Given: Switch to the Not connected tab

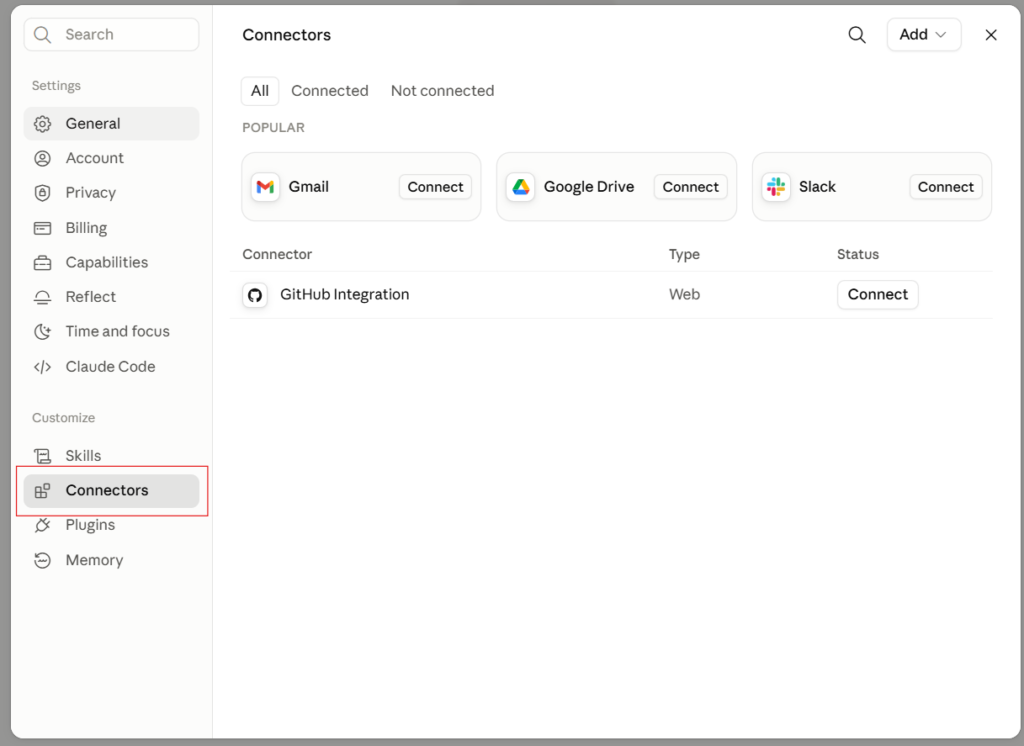Looking at the screenshot, I should coord(442,91).
